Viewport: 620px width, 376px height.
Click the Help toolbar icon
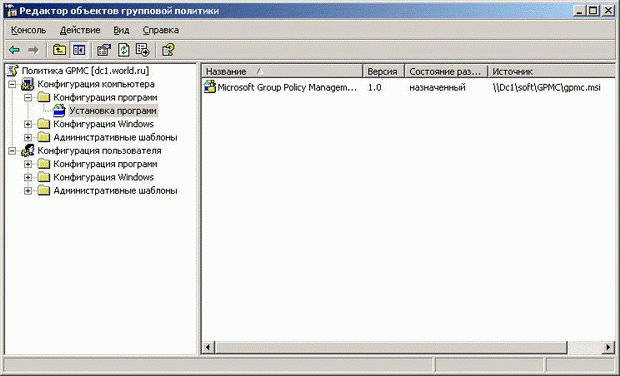168,50
